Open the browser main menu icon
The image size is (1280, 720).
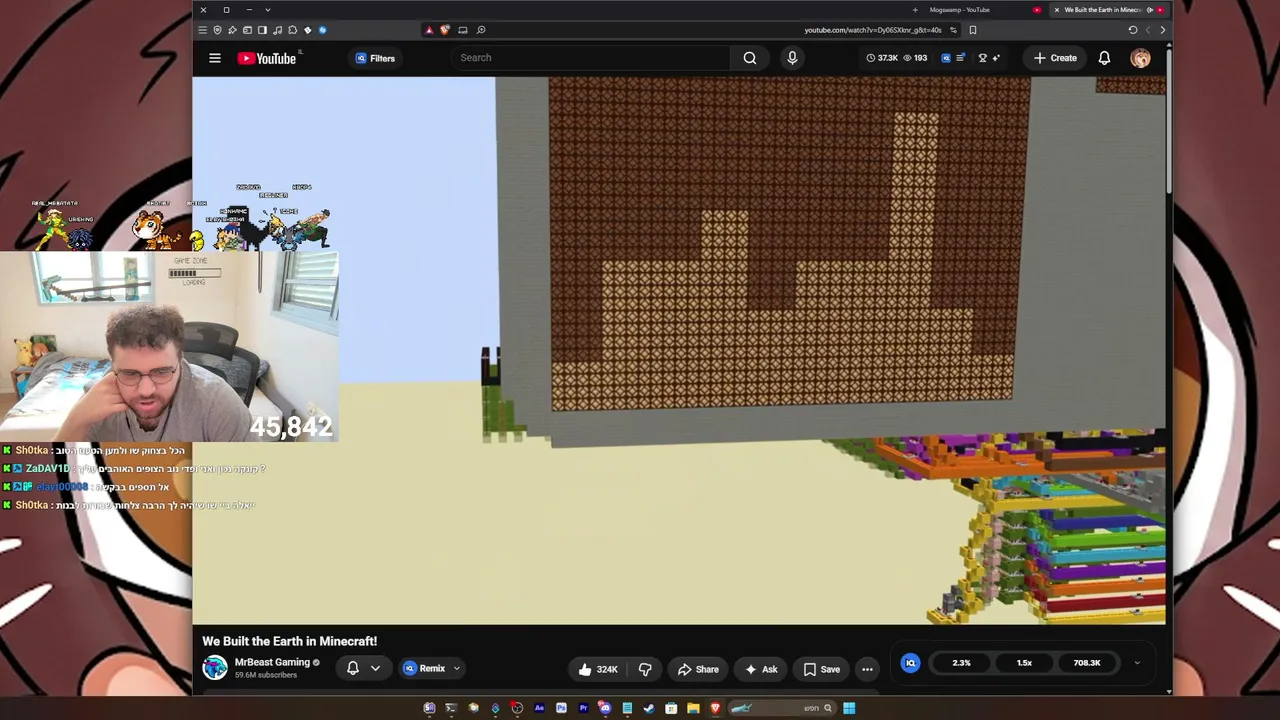point(202,30)
